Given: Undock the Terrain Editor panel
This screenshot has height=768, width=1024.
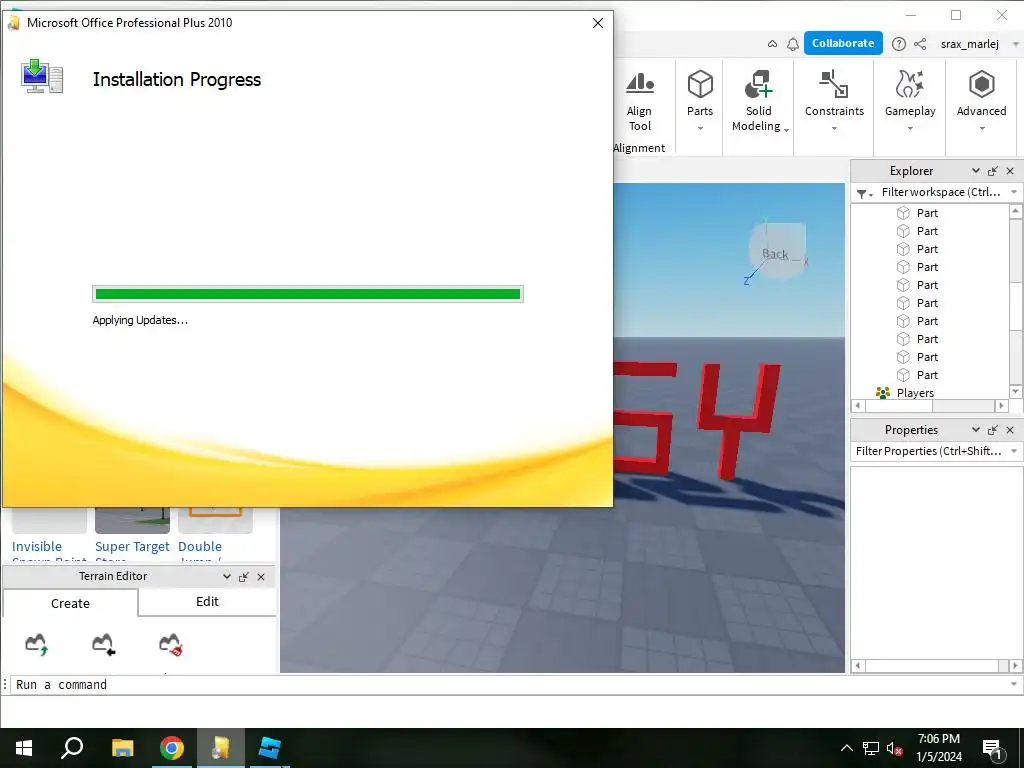Looking at the screenshot, I should [244, 577].
